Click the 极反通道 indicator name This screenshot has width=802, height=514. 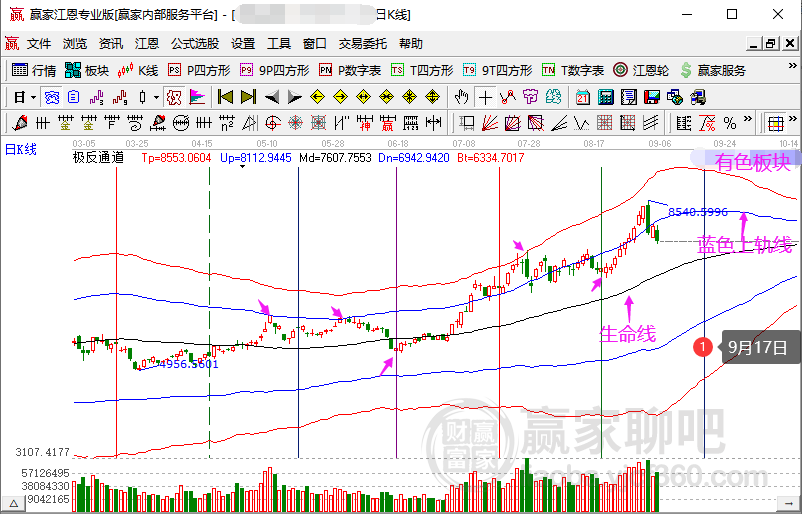[99, 158]
